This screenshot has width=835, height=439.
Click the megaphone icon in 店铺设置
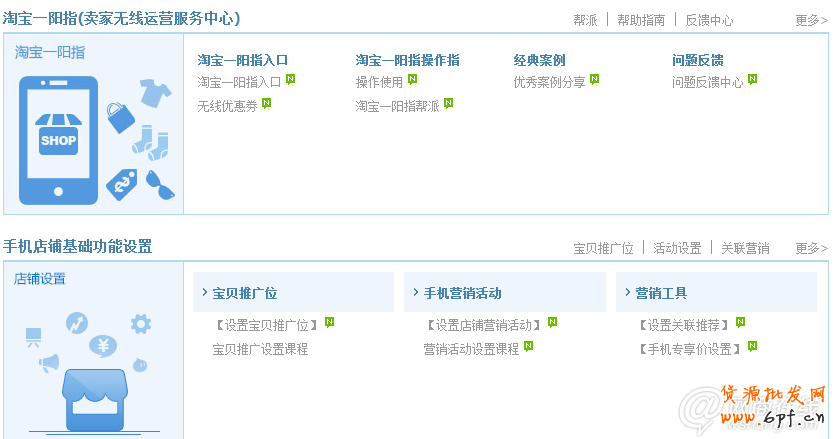[49, 363]
